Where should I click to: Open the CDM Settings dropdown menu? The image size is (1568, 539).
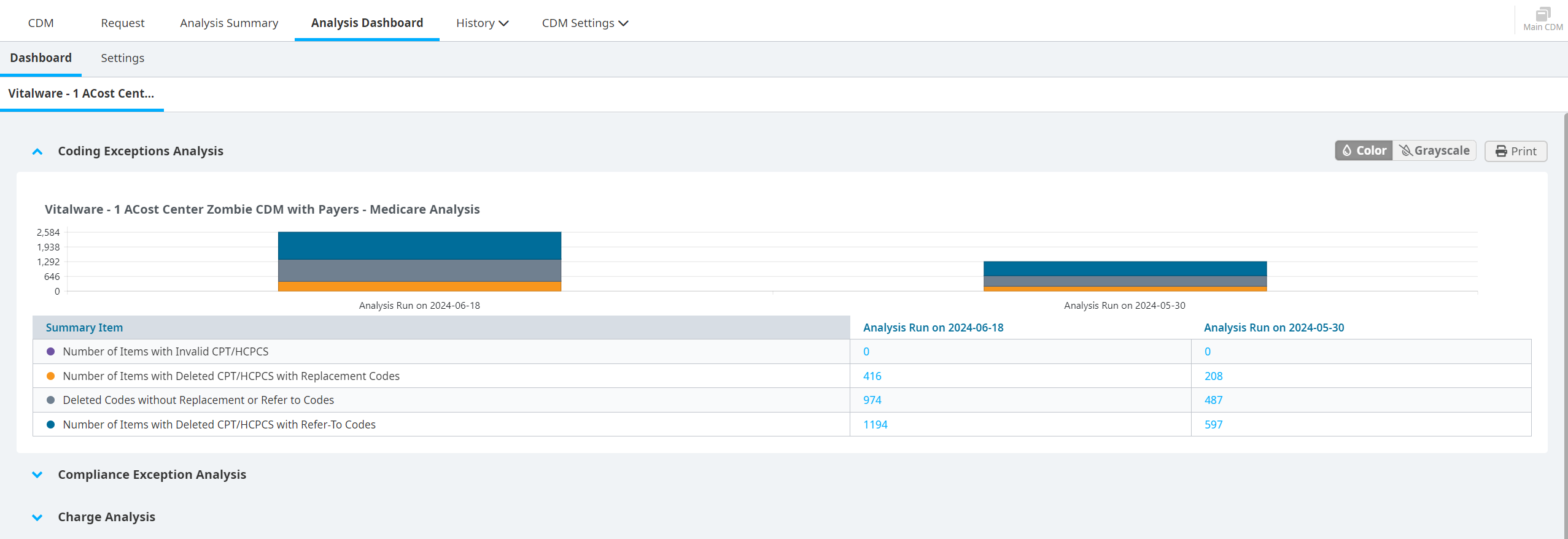coord(584,23)
